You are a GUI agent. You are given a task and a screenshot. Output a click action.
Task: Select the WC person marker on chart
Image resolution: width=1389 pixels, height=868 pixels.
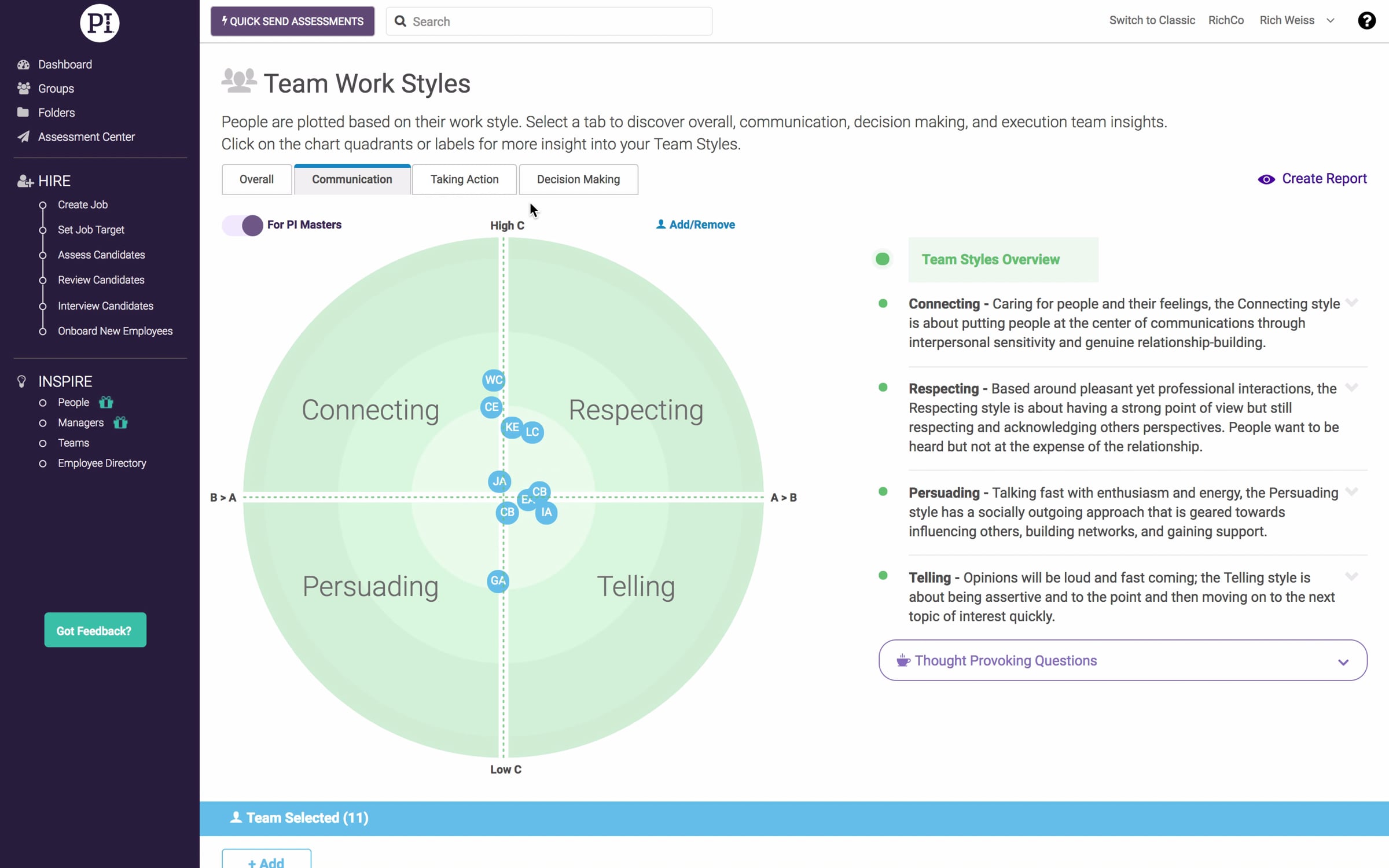point(493,380)
